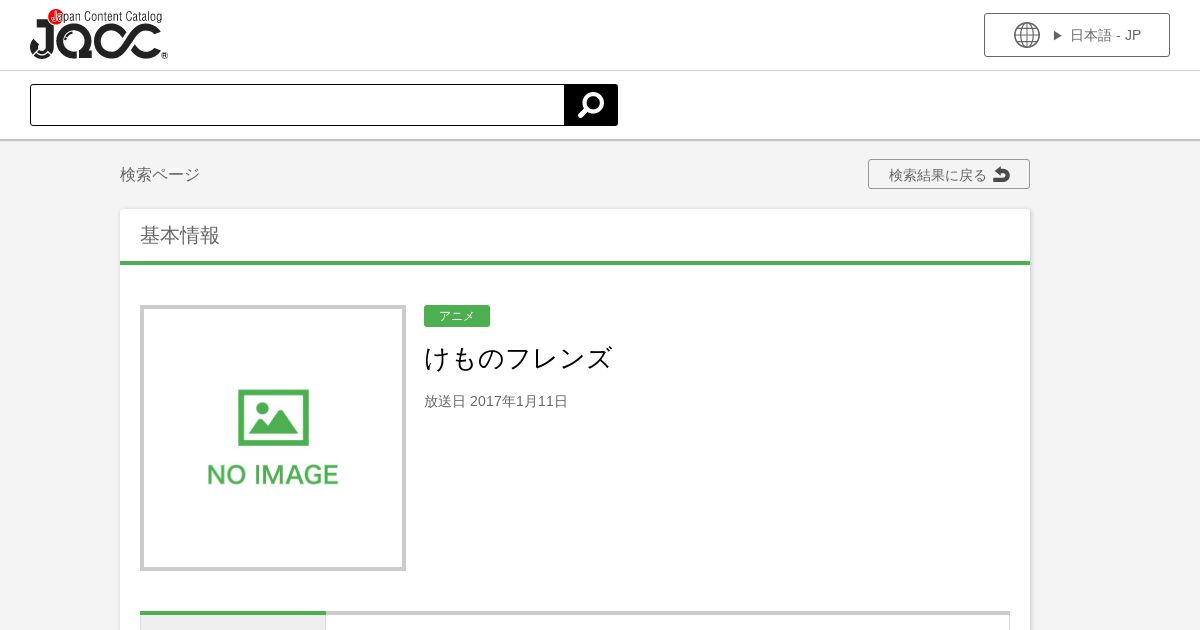Click the 基本情報 section heading
The height and width of the screenshot is (630, 1200).
pos(180,235)
